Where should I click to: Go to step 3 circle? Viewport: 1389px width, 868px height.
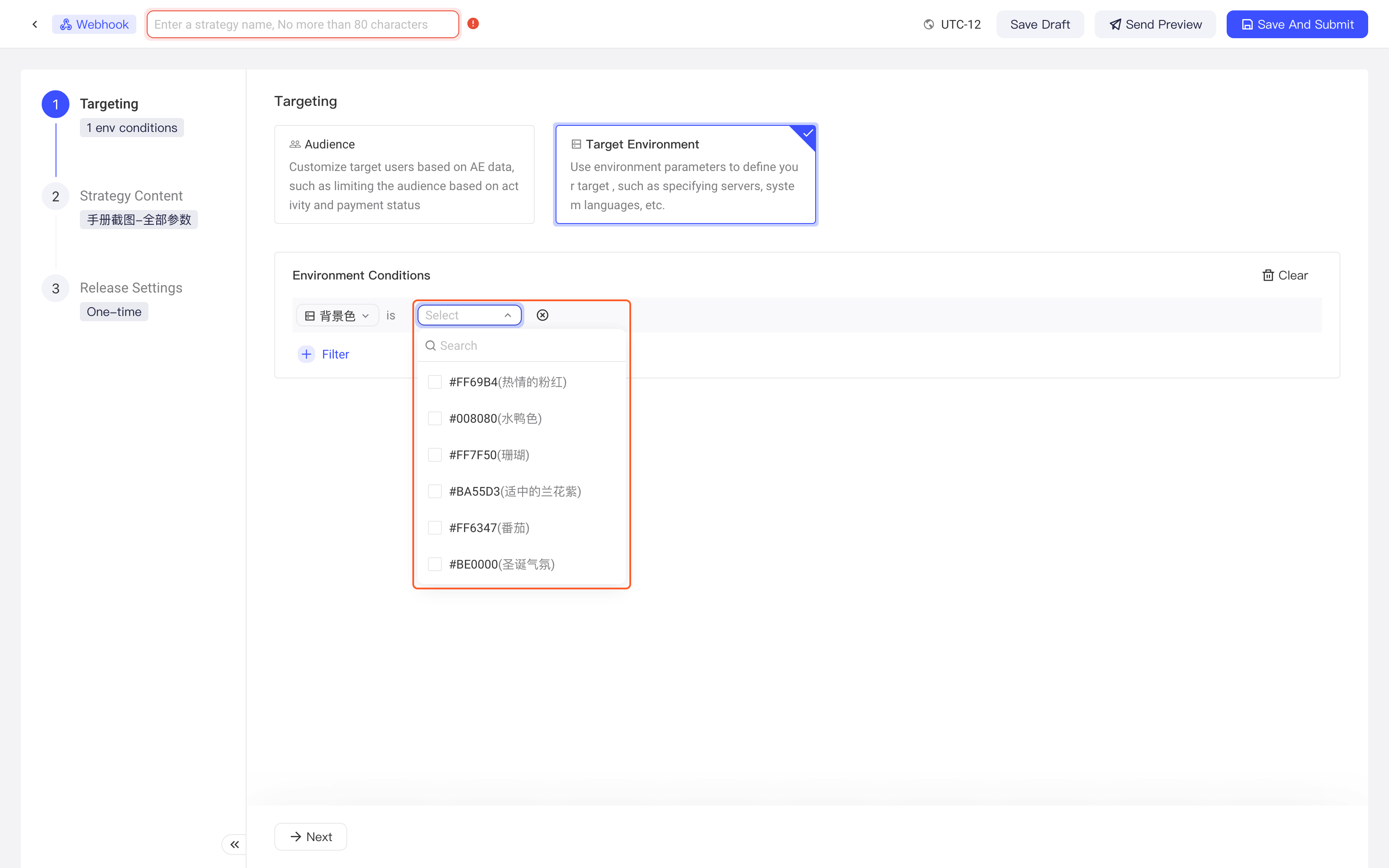coord(56,288)
